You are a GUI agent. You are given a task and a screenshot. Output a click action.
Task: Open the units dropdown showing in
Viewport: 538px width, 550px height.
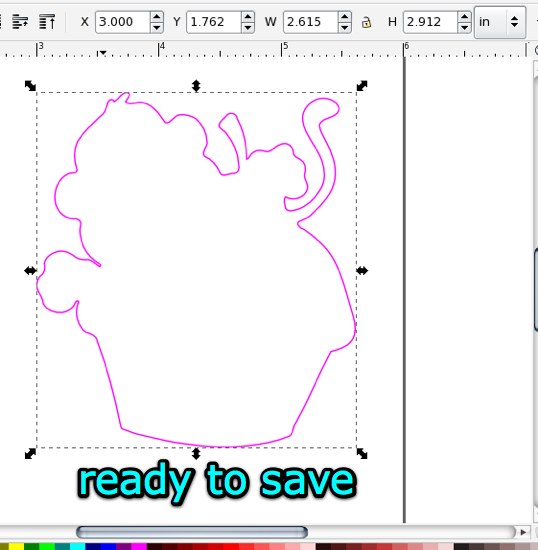click(500, 22)
